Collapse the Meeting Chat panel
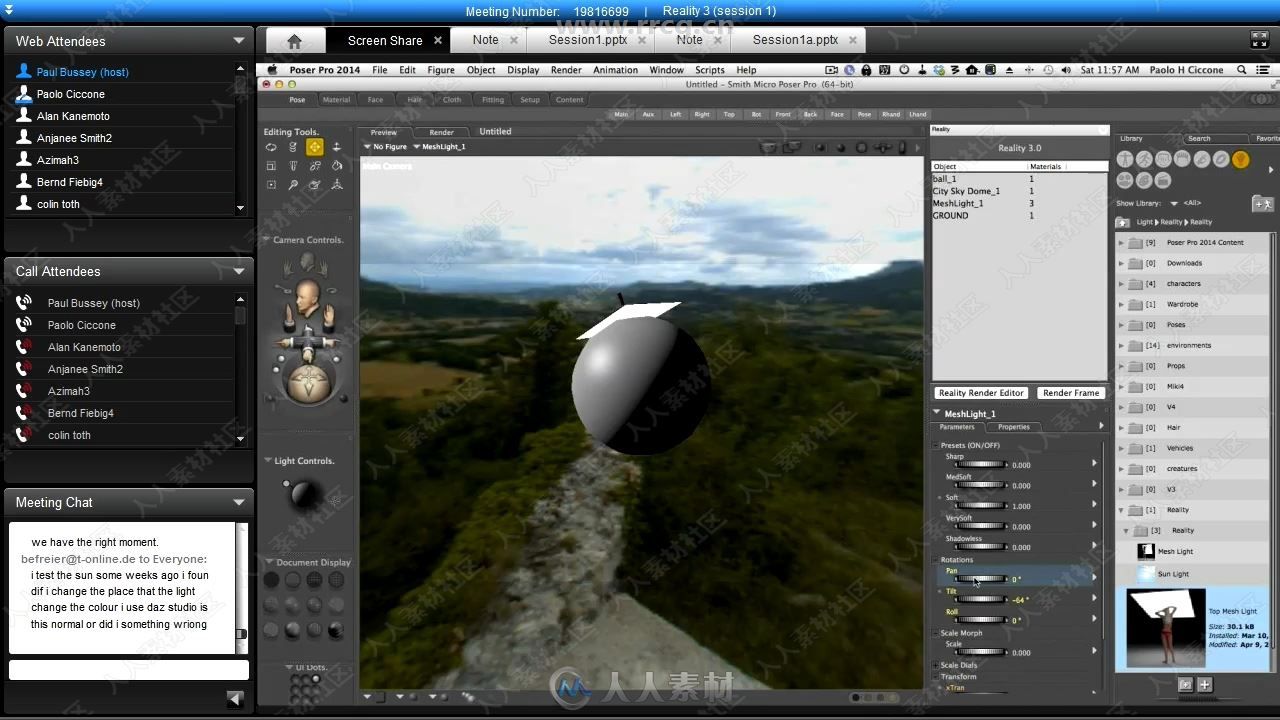The height and width of the screenshot is (720, 1280). tap(239, 502)
